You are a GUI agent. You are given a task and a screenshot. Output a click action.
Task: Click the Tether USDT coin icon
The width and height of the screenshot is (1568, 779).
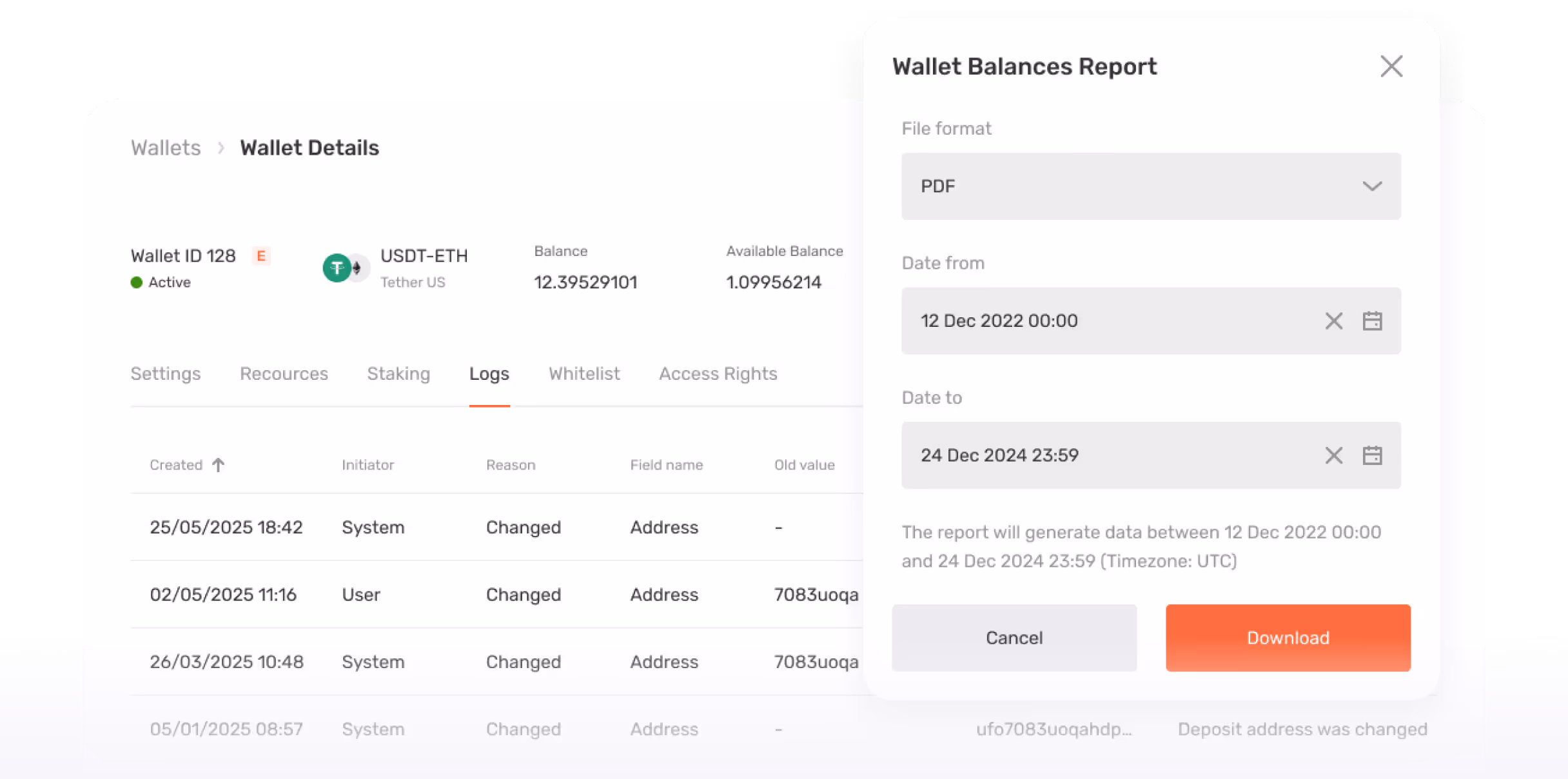tap(337, 268)
